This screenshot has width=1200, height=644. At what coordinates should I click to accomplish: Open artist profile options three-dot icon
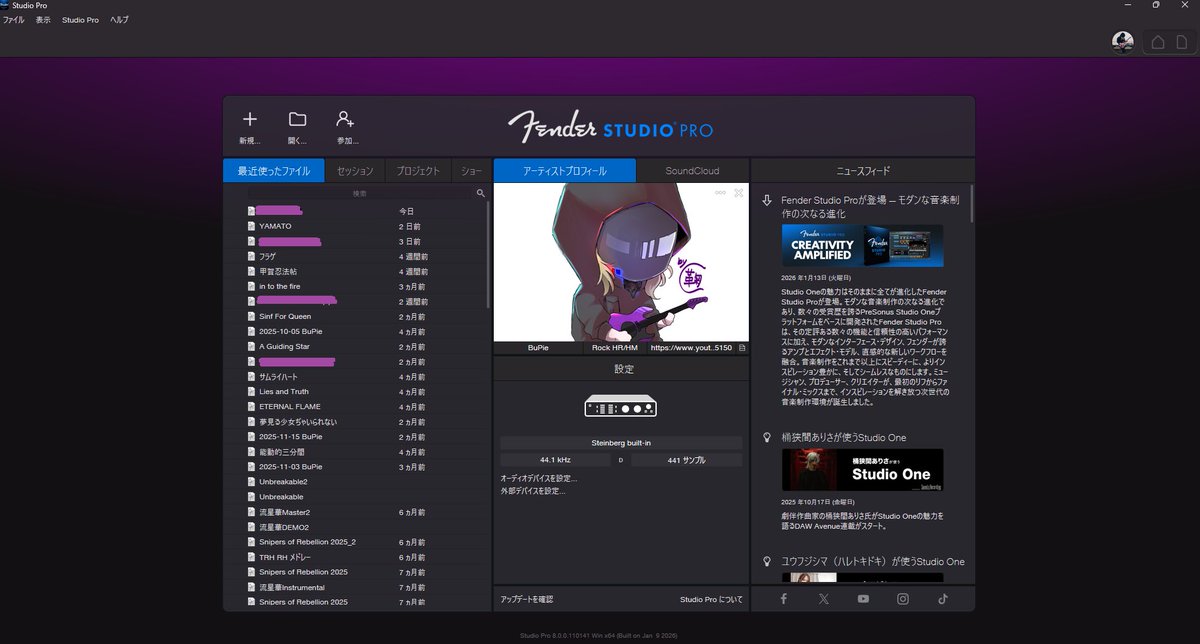click(x=720, y=192)
